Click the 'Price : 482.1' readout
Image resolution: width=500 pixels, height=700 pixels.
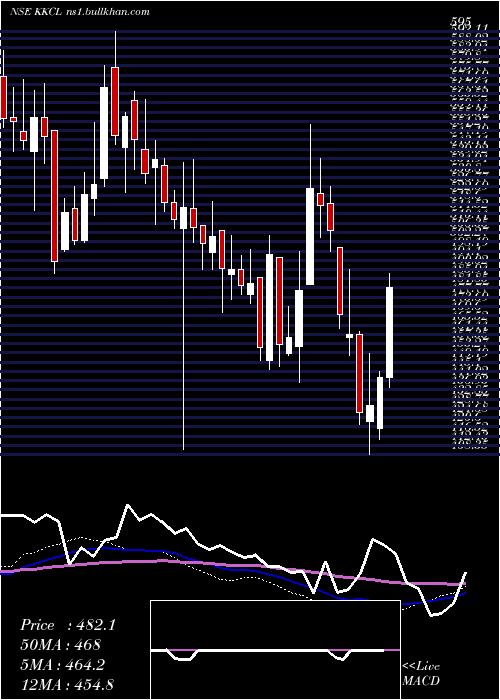click(68, 625)
